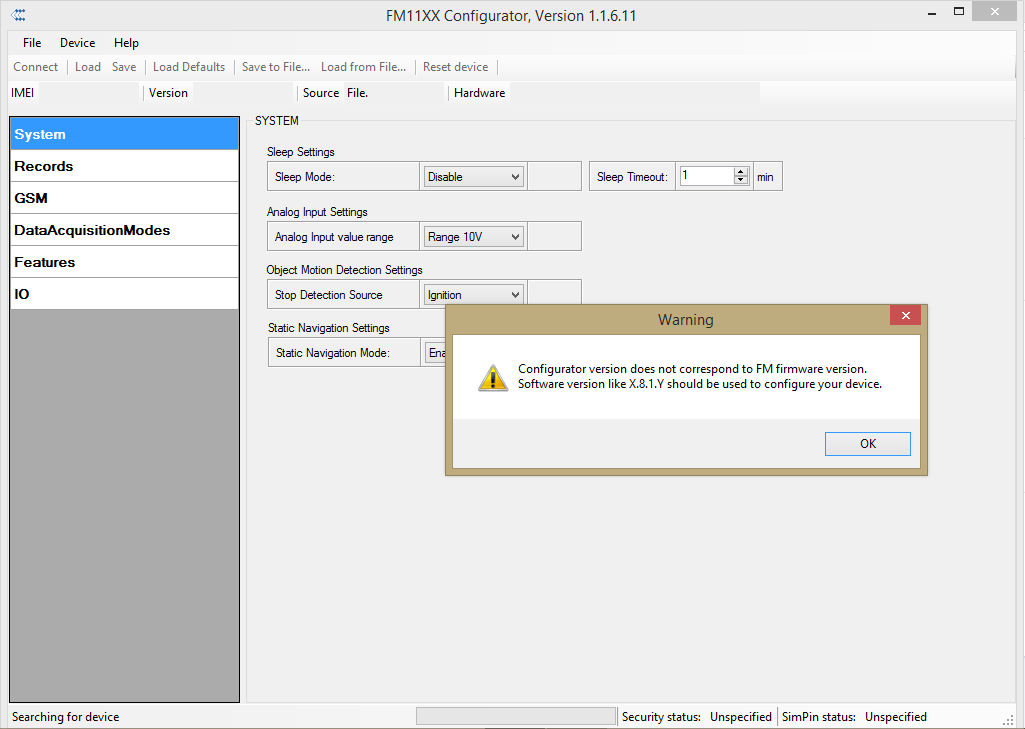Click Connect in the toolbar

[x=36, y=67]
